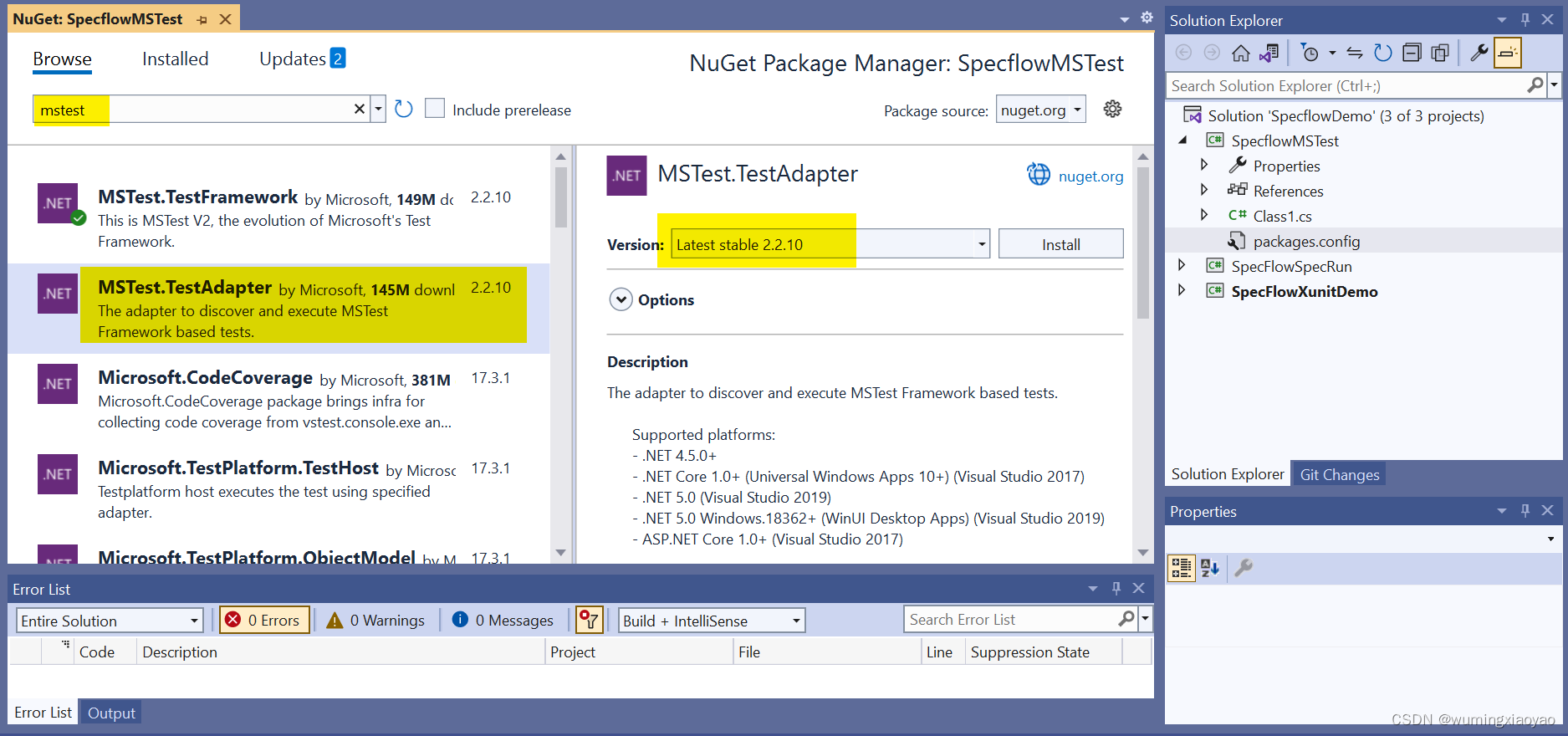
Task: Click the Search Error List field
Action: point(1012,620)
